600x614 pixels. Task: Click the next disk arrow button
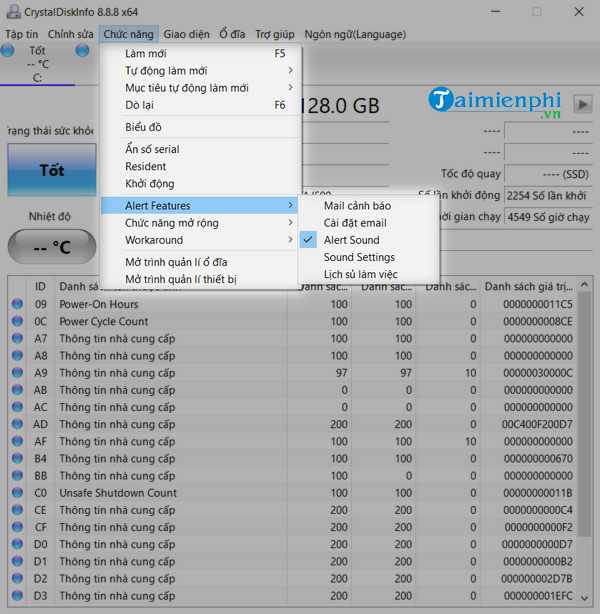point(582,103)
